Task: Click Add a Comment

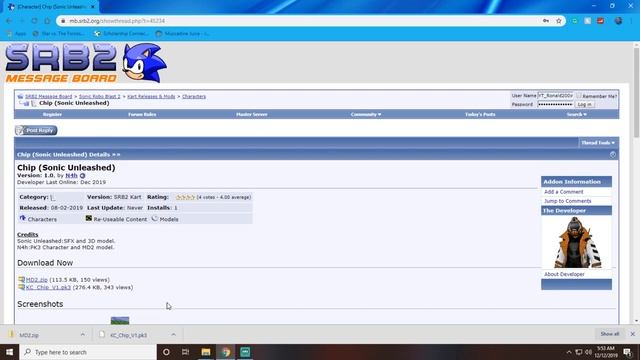Action: point(564,192)
